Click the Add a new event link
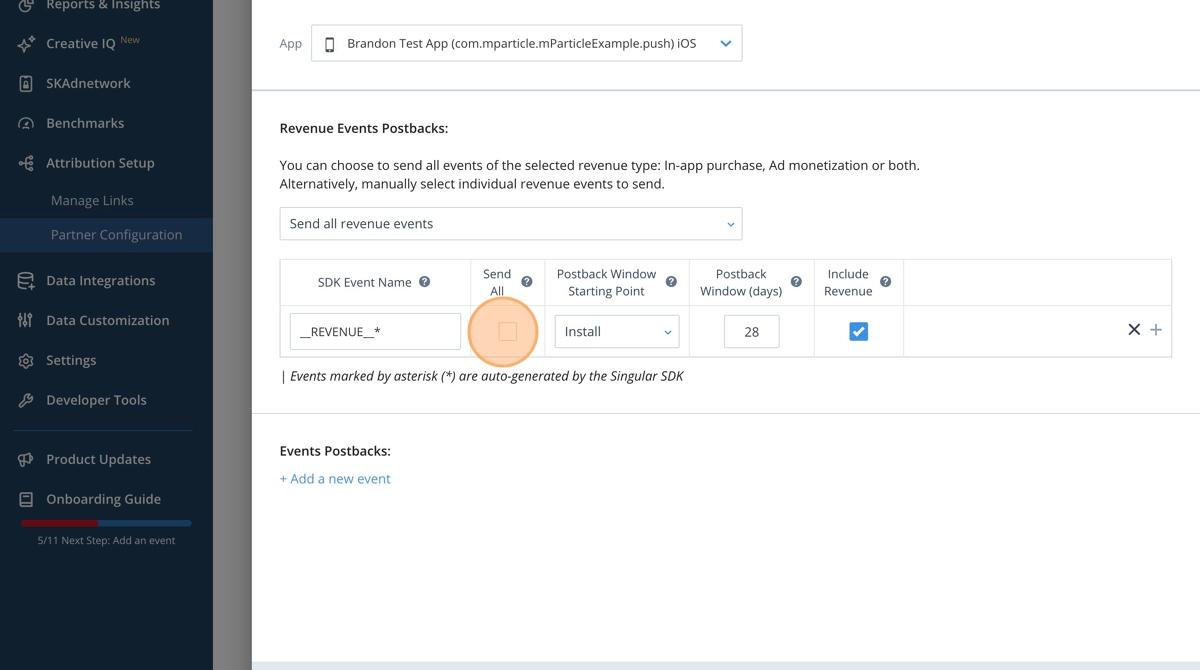 click(x=335, y=479)
